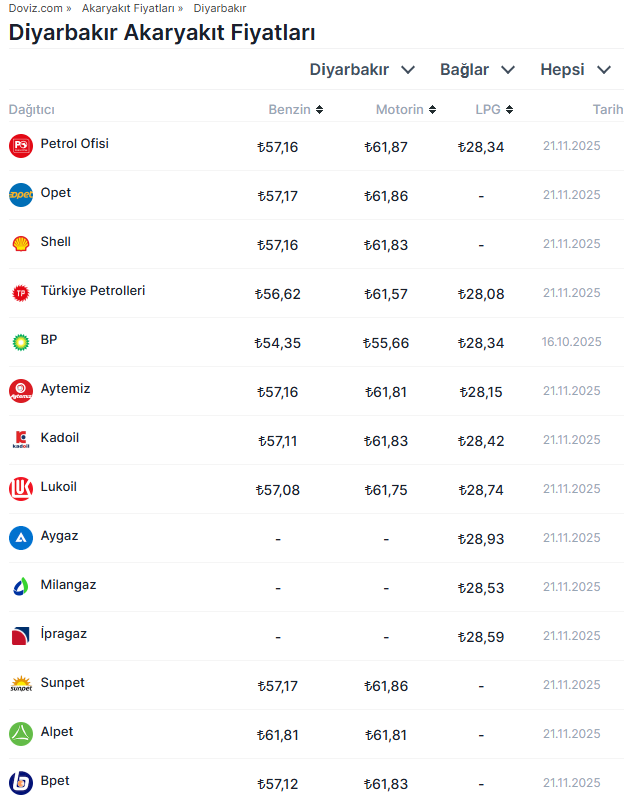Go to Doviz.com breadcrumb home
The width and height of the screenshot is (628, 802).
click(35, 8)
